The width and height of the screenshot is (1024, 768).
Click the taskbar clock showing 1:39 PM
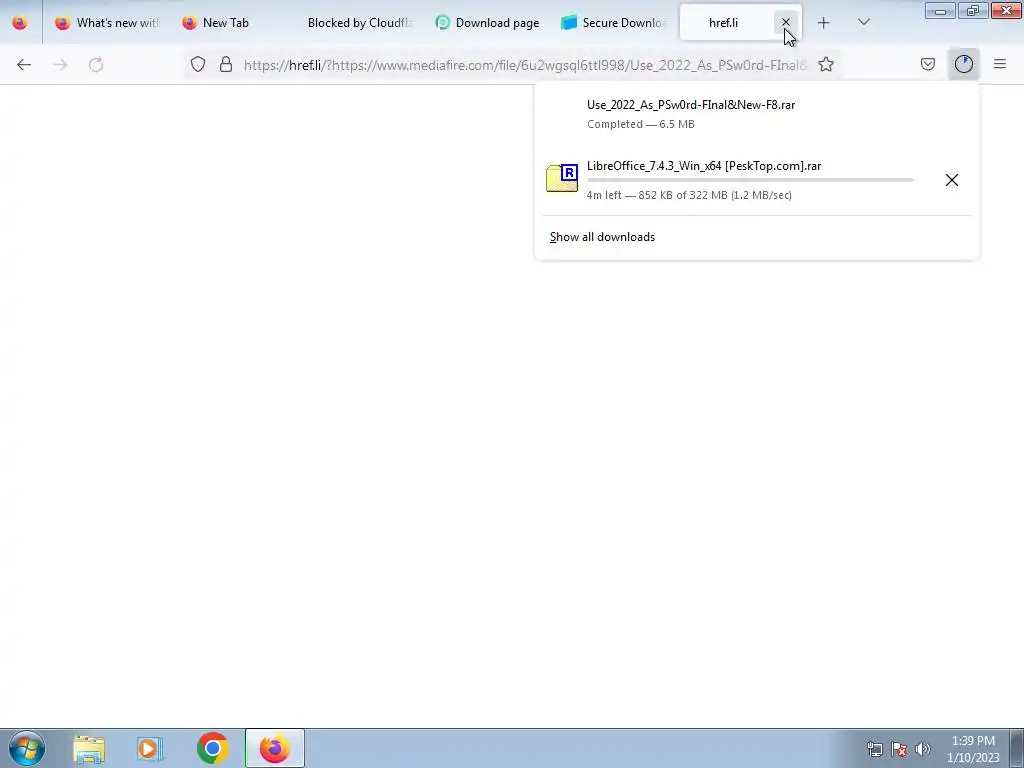[973, 748]
